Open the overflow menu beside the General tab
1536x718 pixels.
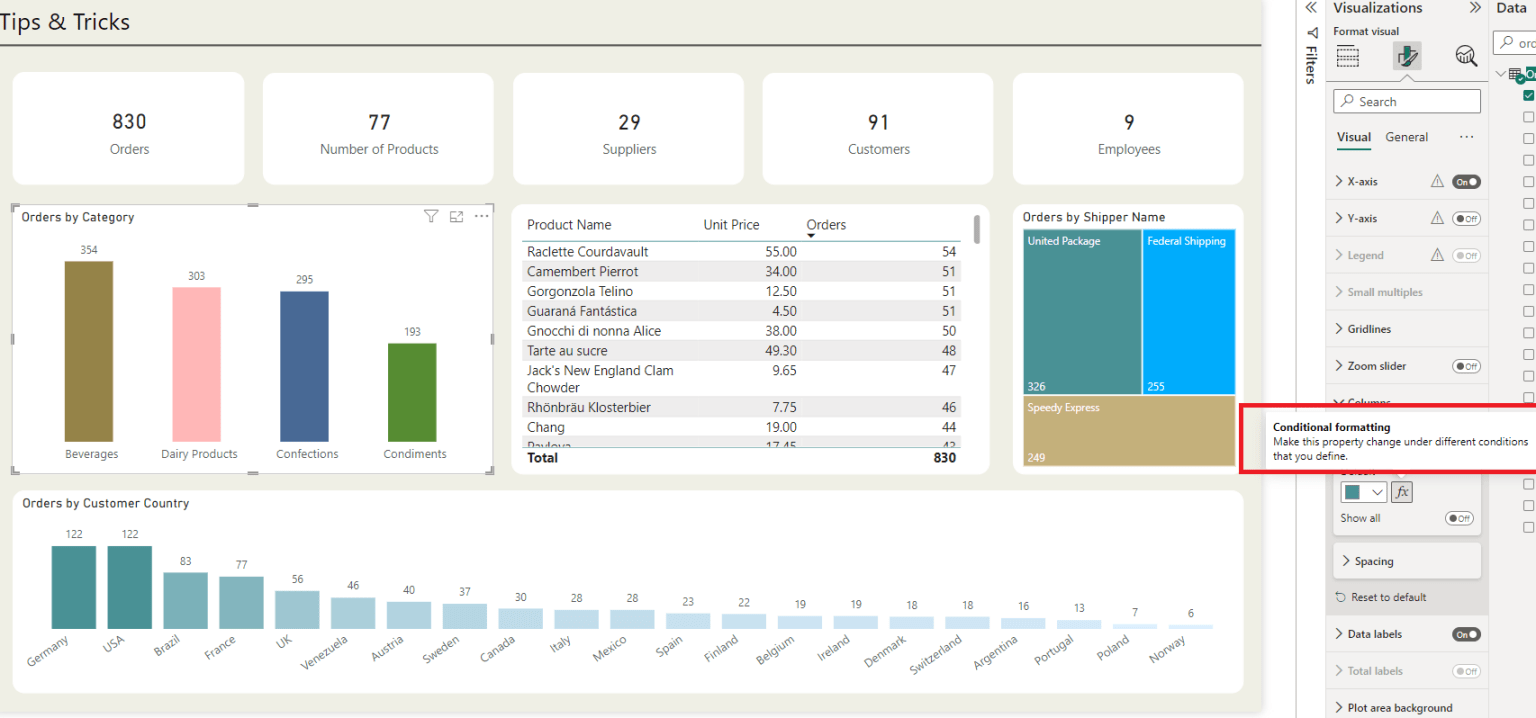1467,137
